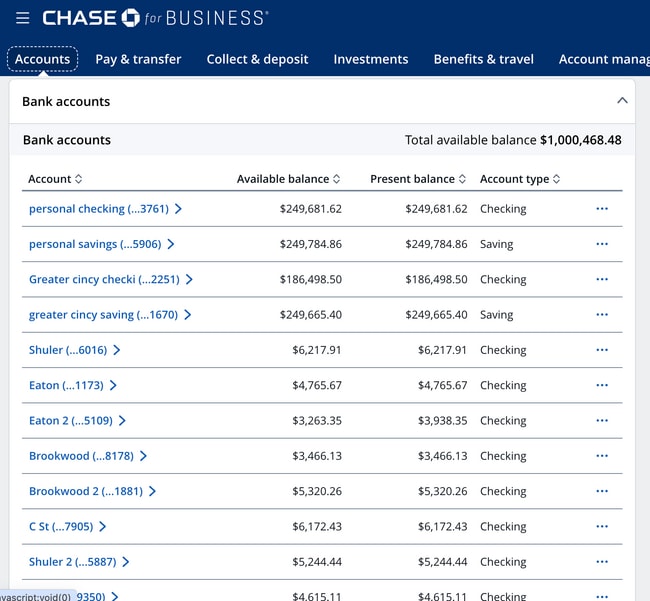Open more options for personal savings (...5906)

tap(602, 244)
